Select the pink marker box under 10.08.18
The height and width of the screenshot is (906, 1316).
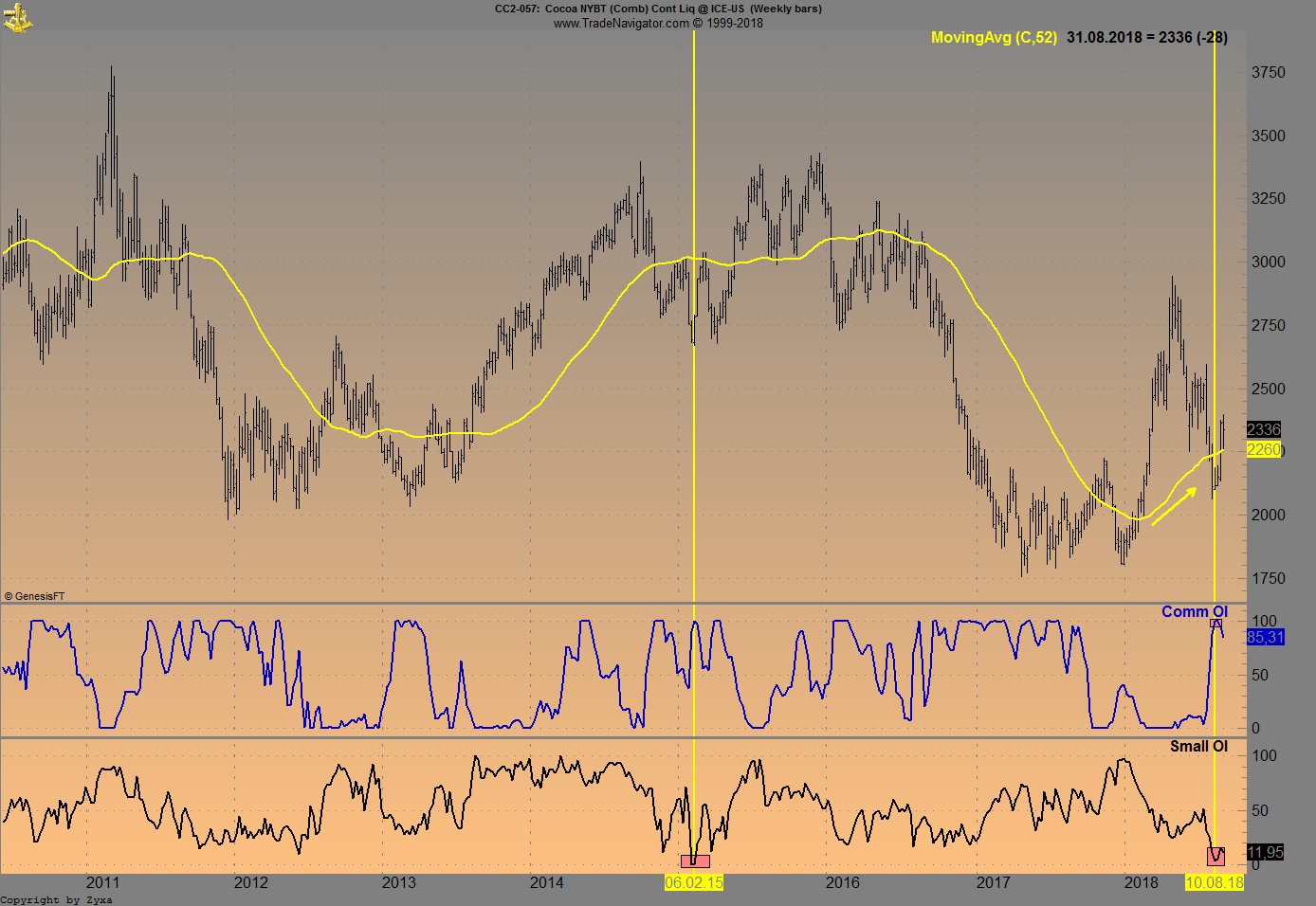pyautogui.click(x=1217, y=856)
